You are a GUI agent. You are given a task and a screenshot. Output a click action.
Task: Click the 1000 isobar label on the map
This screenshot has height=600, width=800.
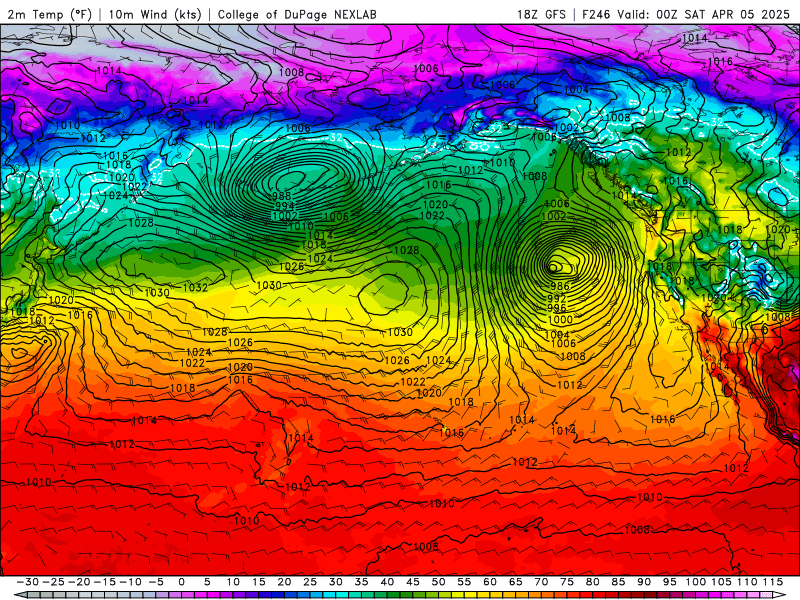coord(560,320)
